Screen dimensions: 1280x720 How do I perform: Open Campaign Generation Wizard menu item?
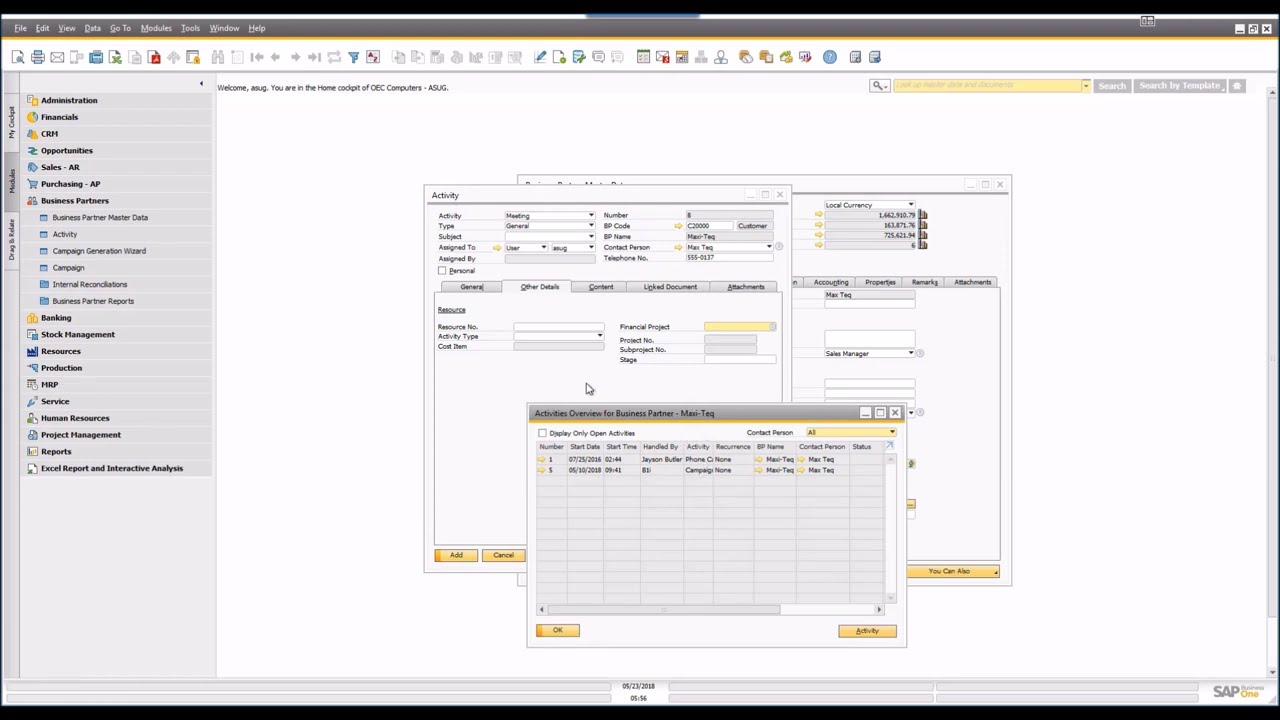coord(99,251)
